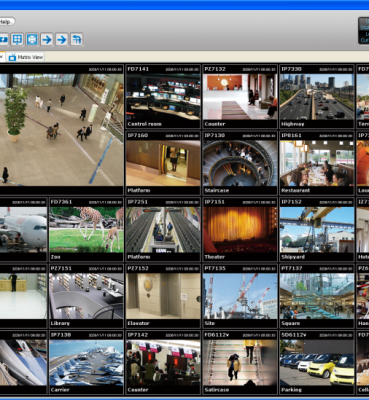Screen dimensions: 369x400
Task: Click the 'Restaurant' caption text
Action: (x=296, y=191)
